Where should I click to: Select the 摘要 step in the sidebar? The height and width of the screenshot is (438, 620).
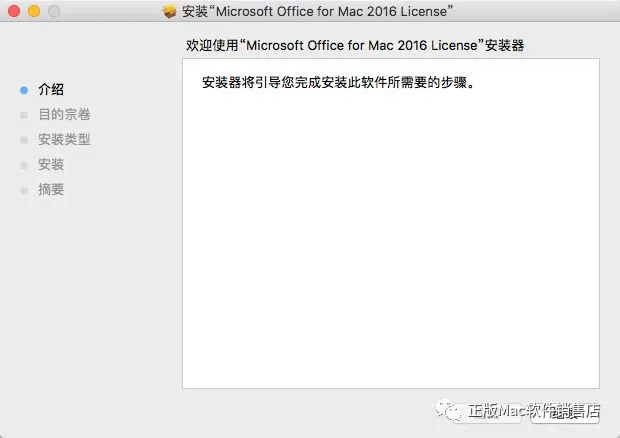51,189
